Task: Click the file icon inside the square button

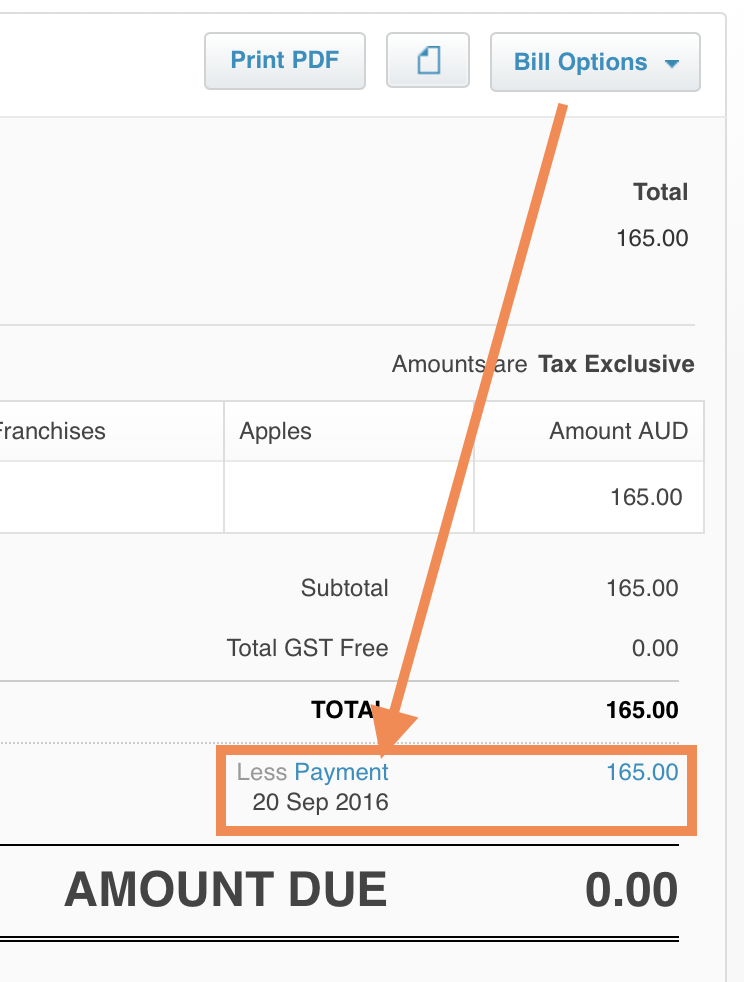Action: [x=428, y=60]
